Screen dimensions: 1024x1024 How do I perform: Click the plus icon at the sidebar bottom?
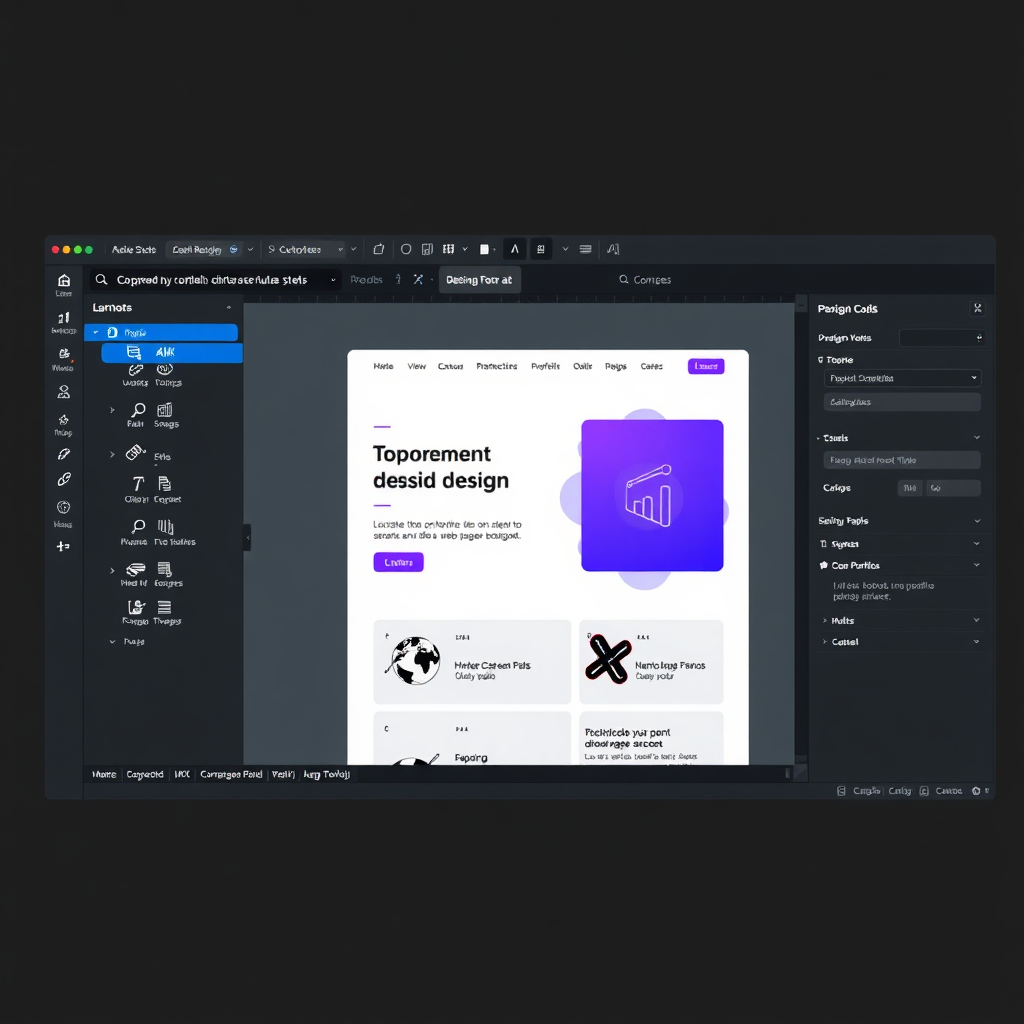63,546
